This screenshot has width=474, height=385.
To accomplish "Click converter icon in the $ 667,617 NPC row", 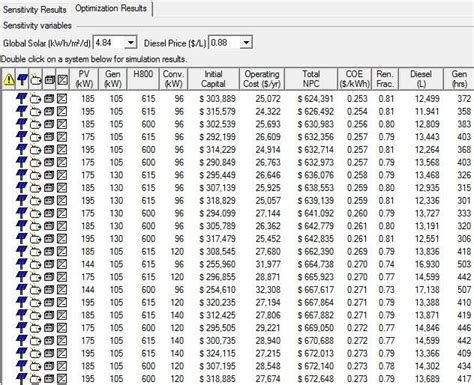I will 62,290.
